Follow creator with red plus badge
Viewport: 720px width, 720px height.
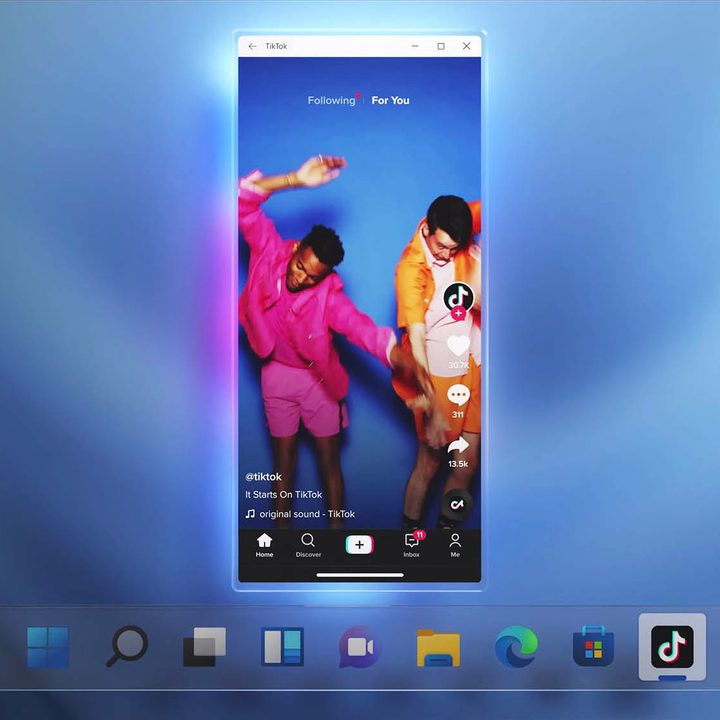[x=458, y=313]
